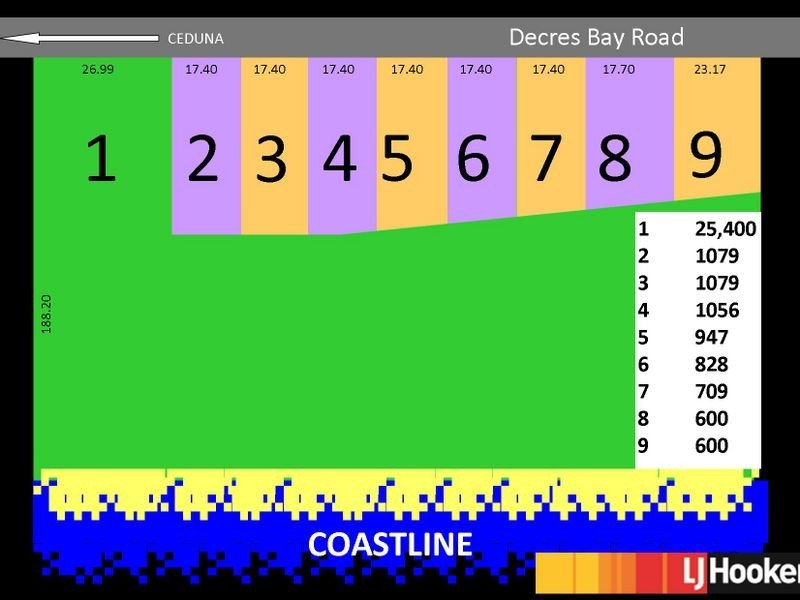Viewport: 800px width, 600px height.
Task: Click the CEDUNA direction label
Action: tap(195, 39)
